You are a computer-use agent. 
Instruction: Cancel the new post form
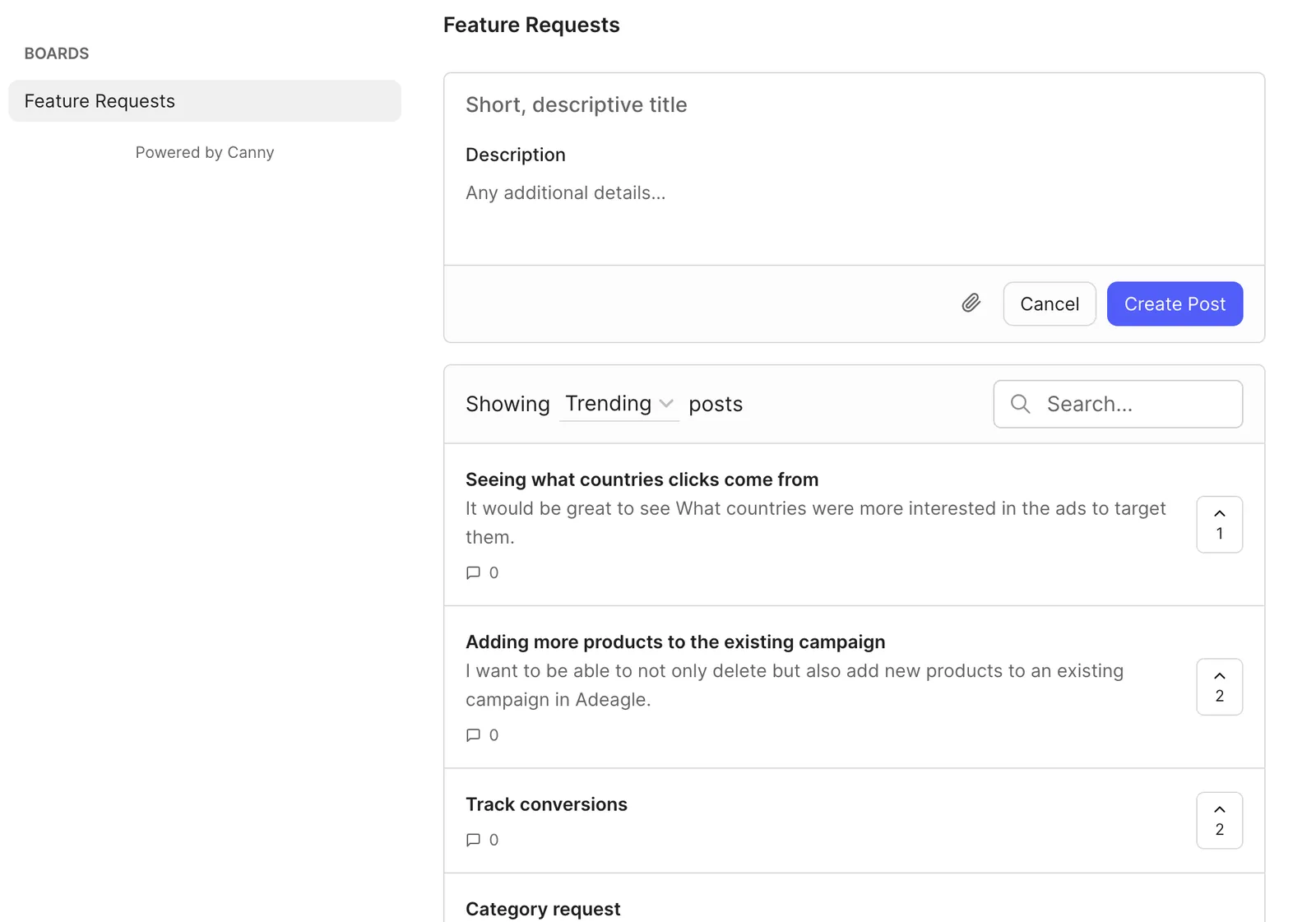click(x=1050, y=304)
